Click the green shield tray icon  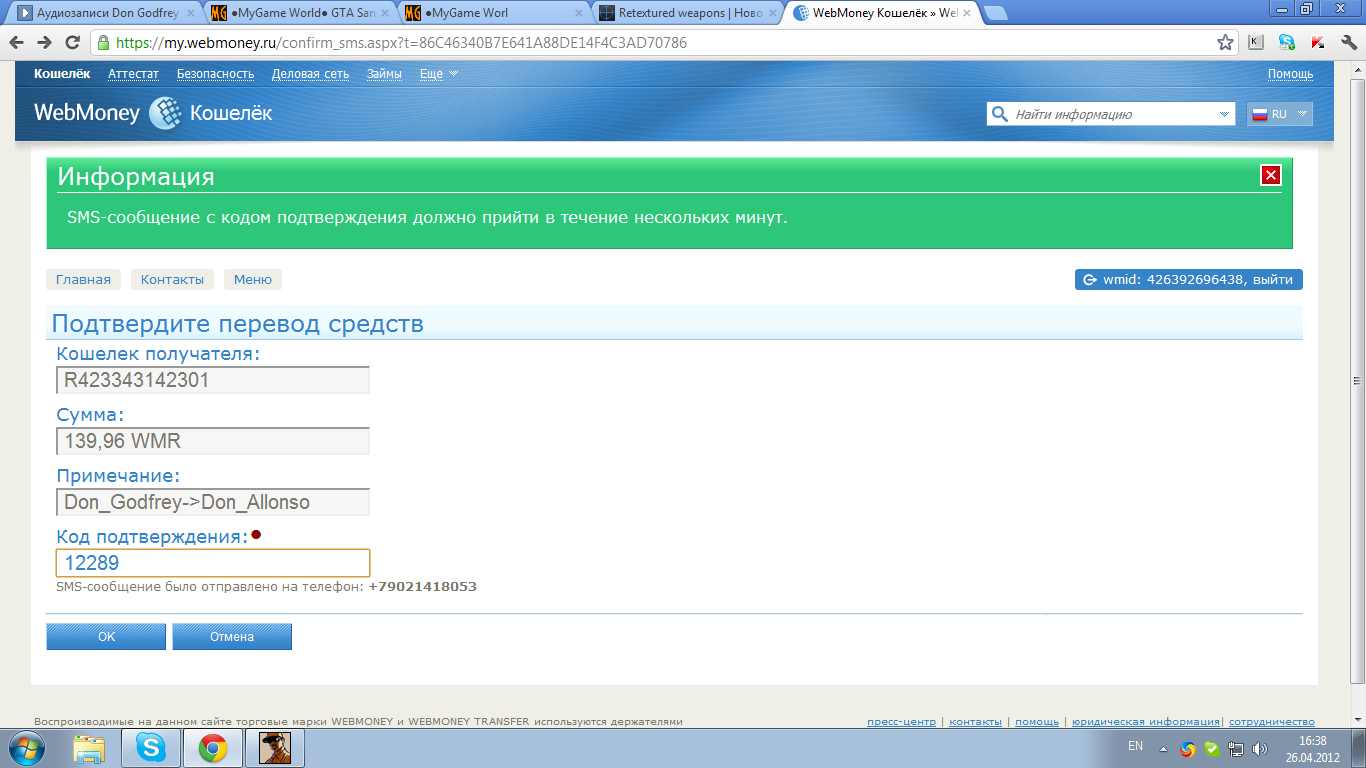[1211, 748]
